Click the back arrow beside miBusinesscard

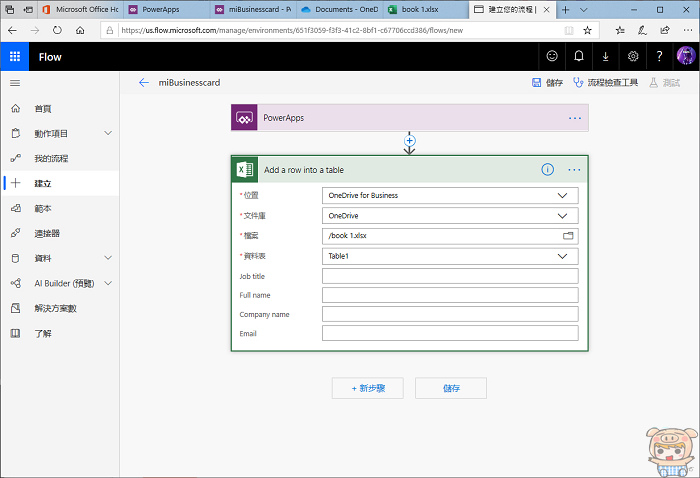pos(144,82)
